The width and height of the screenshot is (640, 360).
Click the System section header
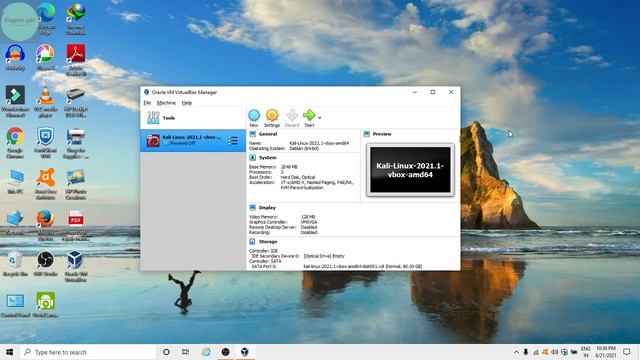[267, 158]
